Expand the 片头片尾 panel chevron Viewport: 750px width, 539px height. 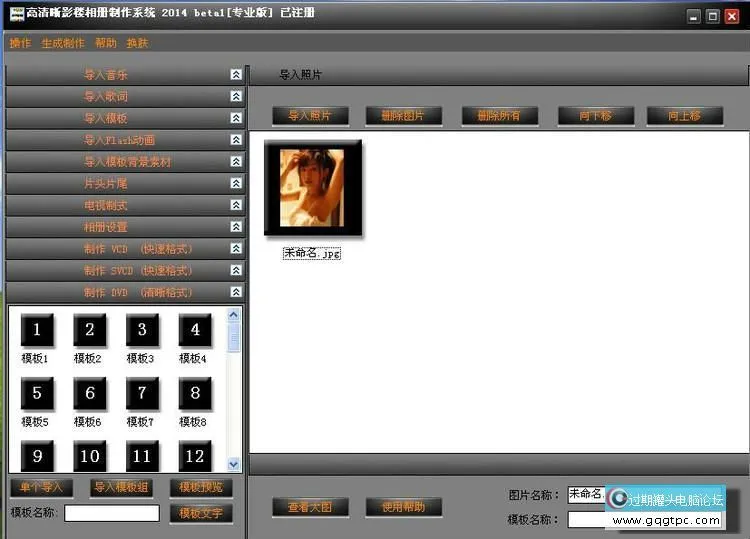pos(236,183)
